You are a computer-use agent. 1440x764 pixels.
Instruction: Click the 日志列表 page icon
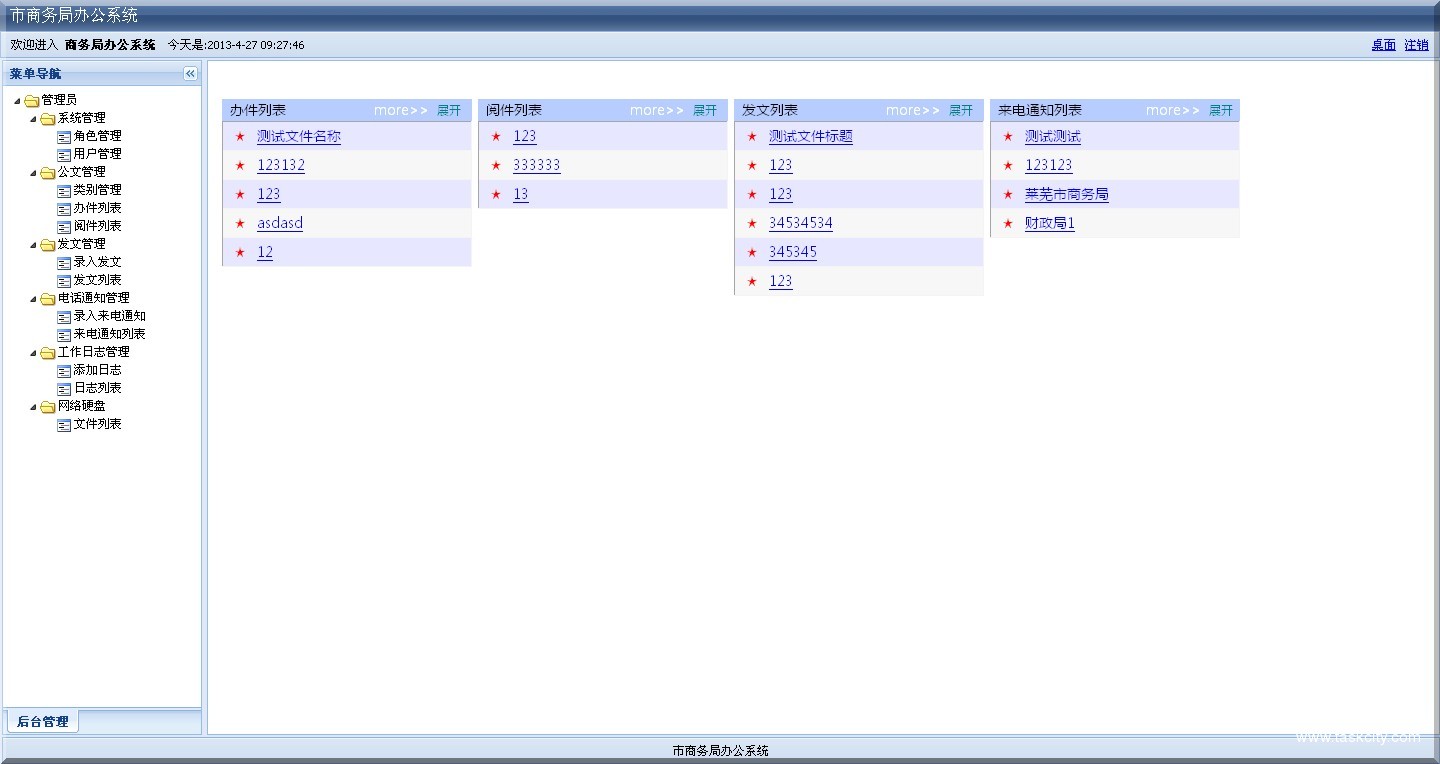(64, 388)
